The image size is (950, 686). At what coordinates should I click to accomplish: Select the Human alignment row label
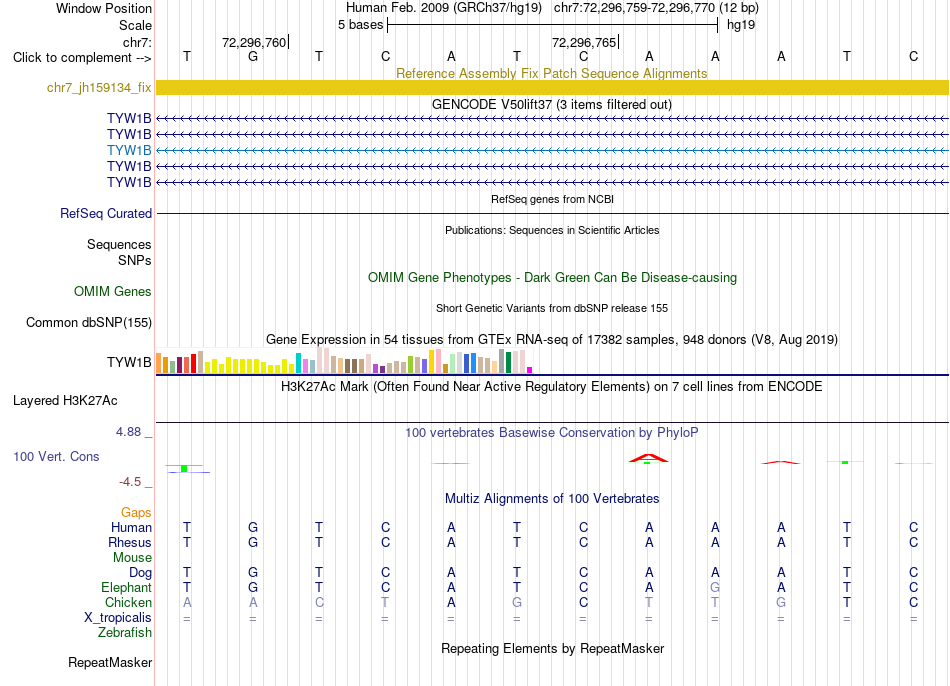pos(131,527)
